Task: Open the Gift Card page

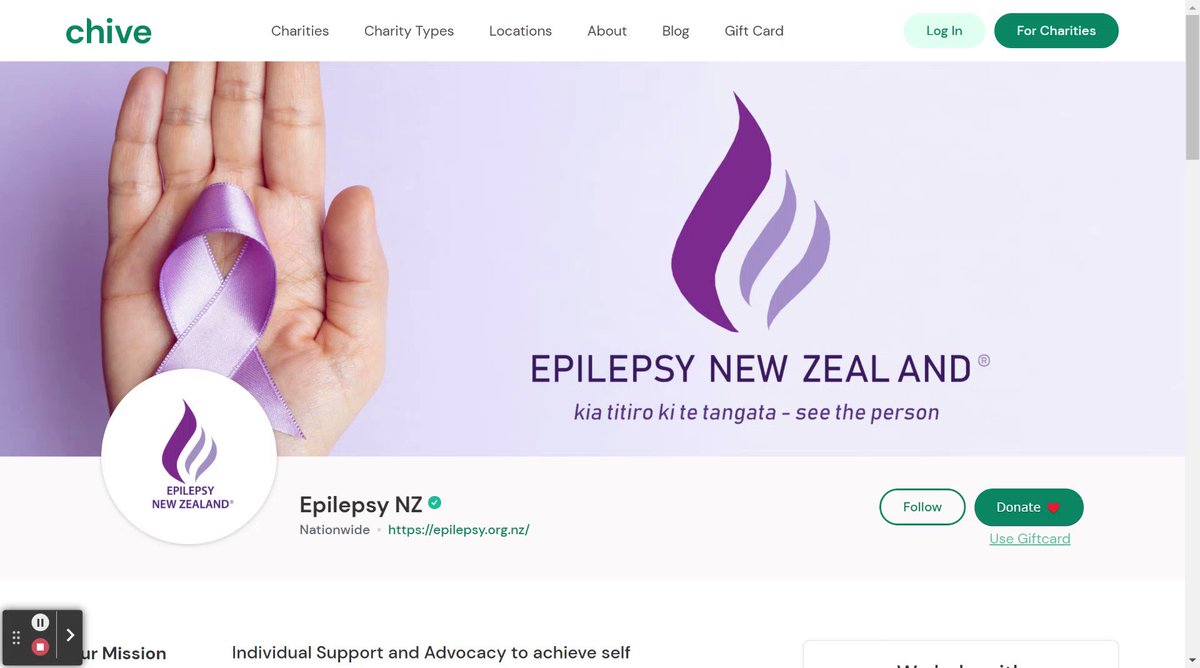Action: pyautogui.click(x=754, y=31)
